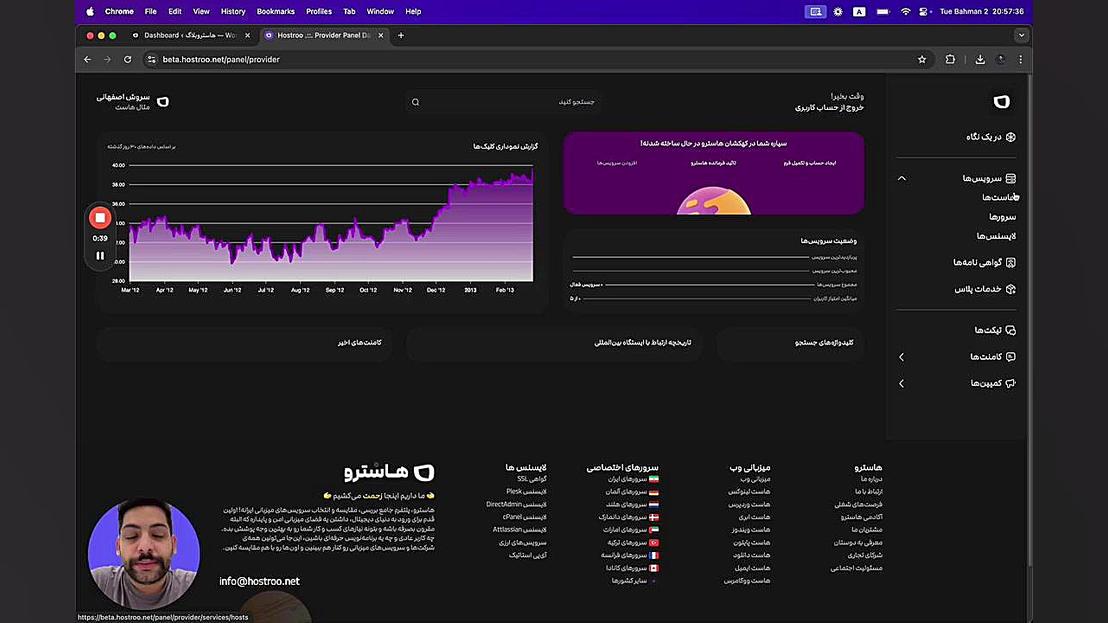Open the site information icon in address bar

pyautogui.click(x=151, y=59)
